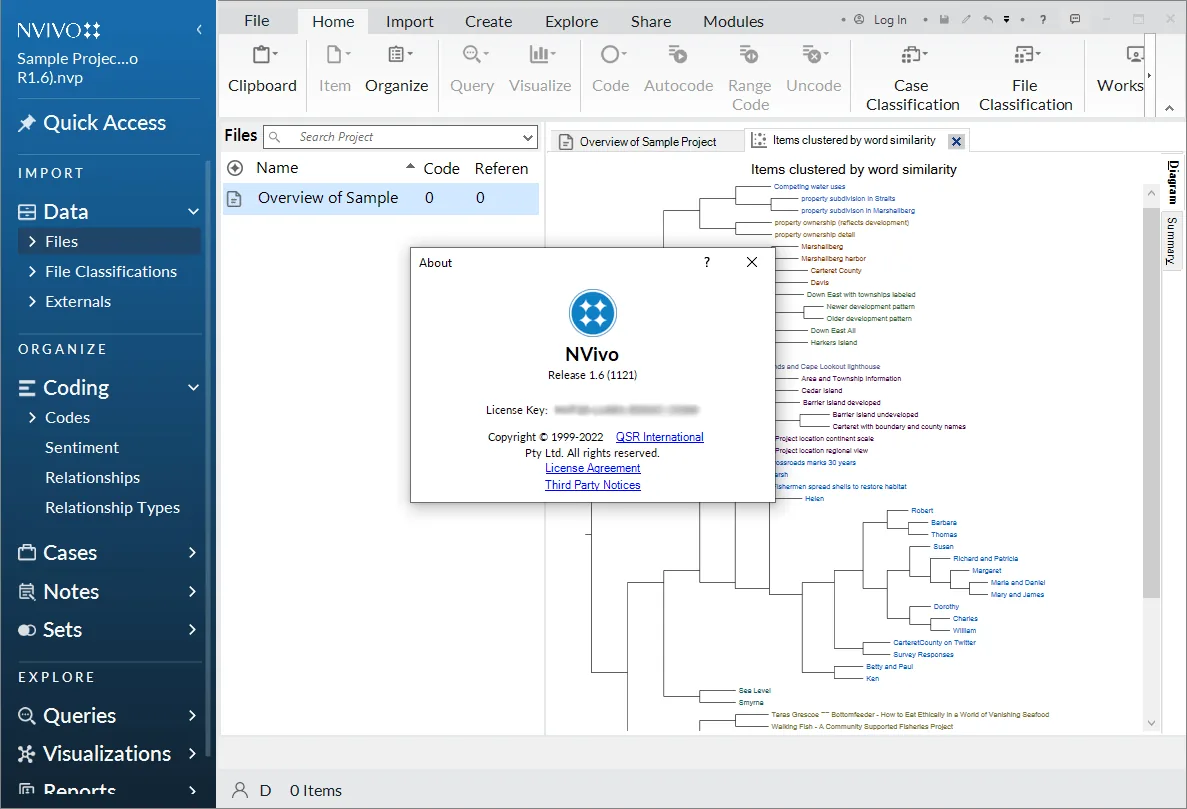Switch to the Share ribbon tab
1187x809 pixels.
(651, 21)
